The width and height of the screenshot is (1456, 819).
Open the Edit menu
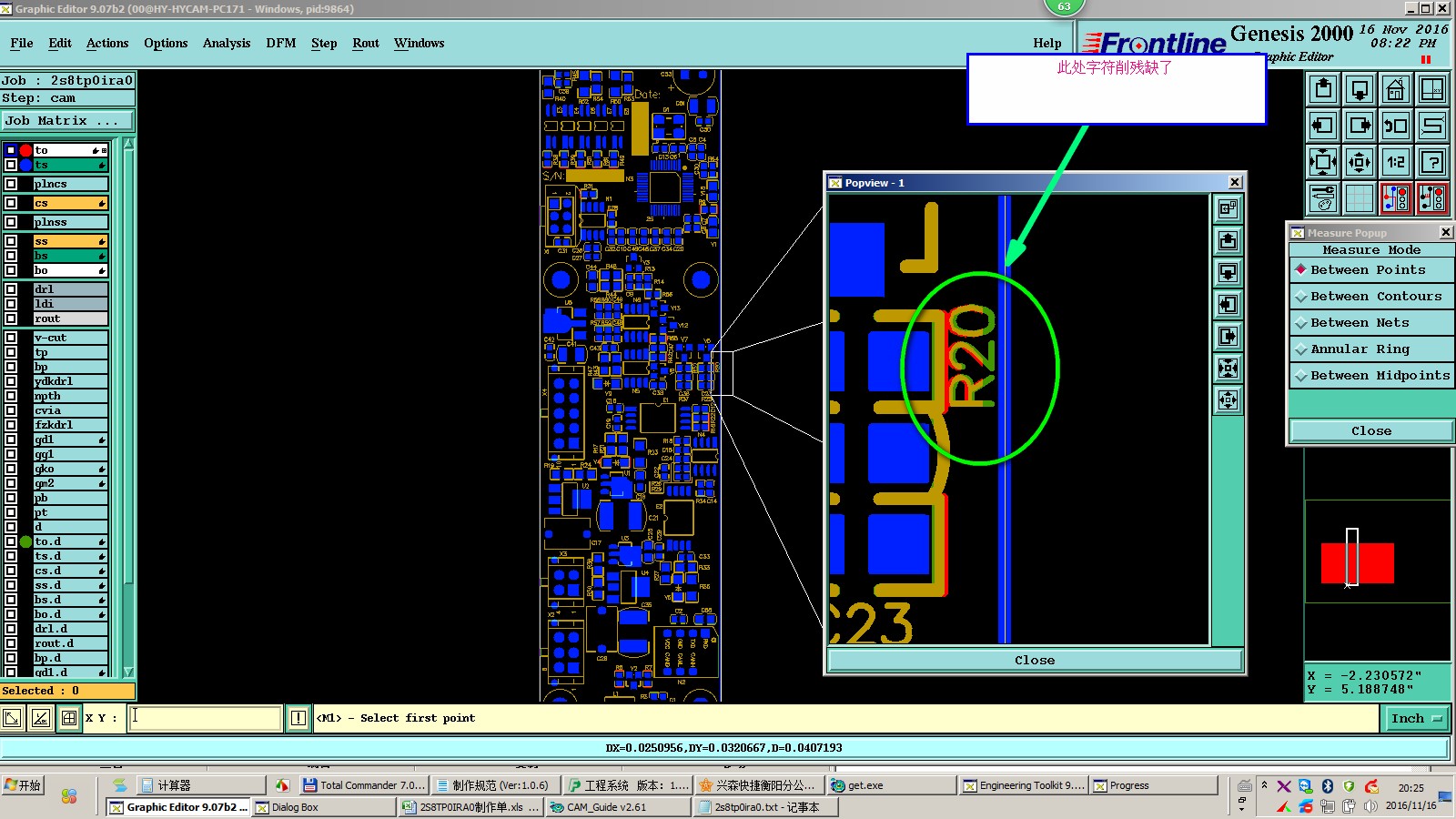coord(60,44)
